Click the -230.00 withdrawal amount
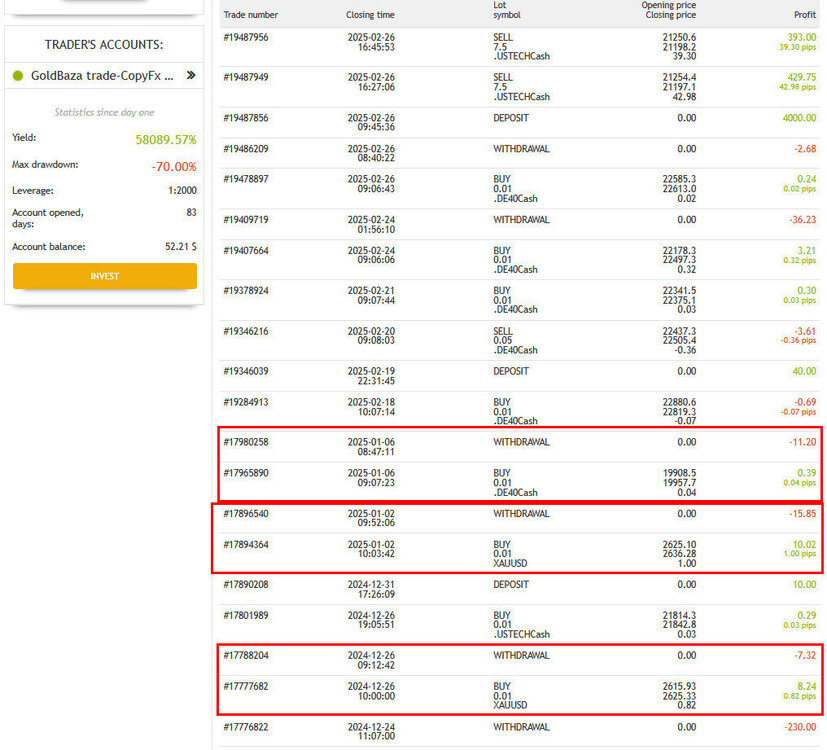The height and width of the screenshot is (750, 827). click(x=800, y=727)
